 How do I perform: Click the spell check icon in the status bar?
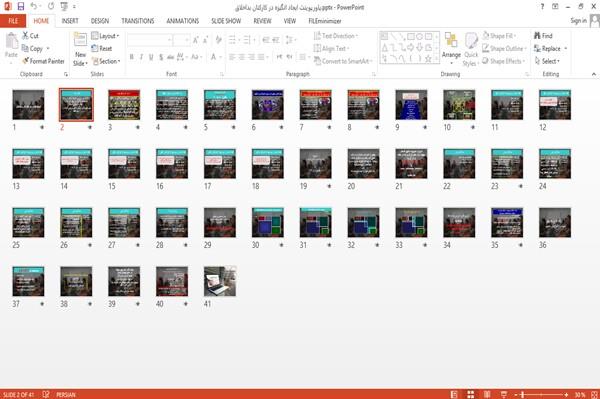pos(46,394)
